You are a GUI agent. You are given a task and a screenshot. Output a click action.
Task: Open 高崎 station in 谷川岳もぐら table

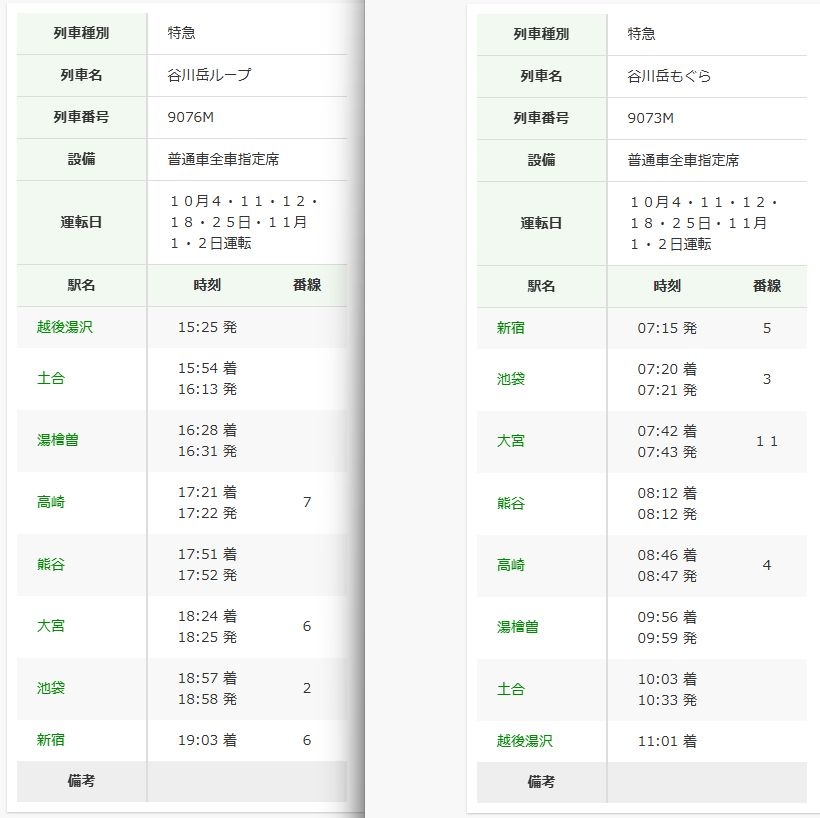click(511, 565)
